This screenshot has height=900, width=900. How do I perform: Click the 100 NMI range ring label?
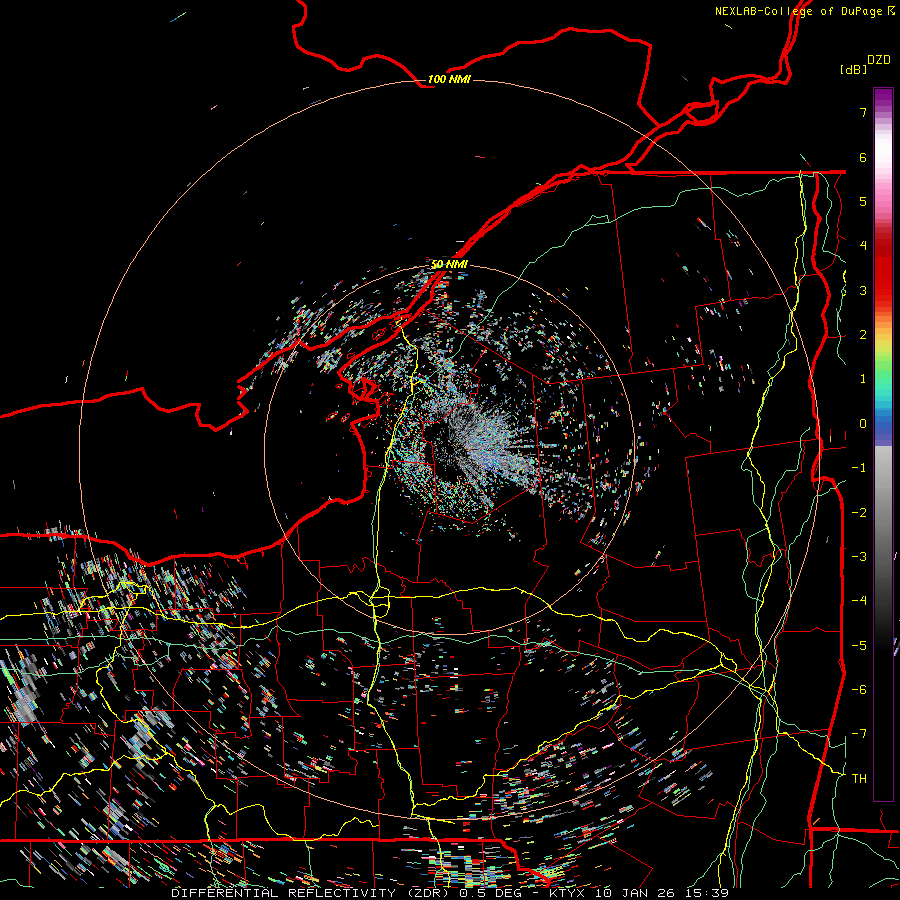pyautogui.click(x=449, y=79)
